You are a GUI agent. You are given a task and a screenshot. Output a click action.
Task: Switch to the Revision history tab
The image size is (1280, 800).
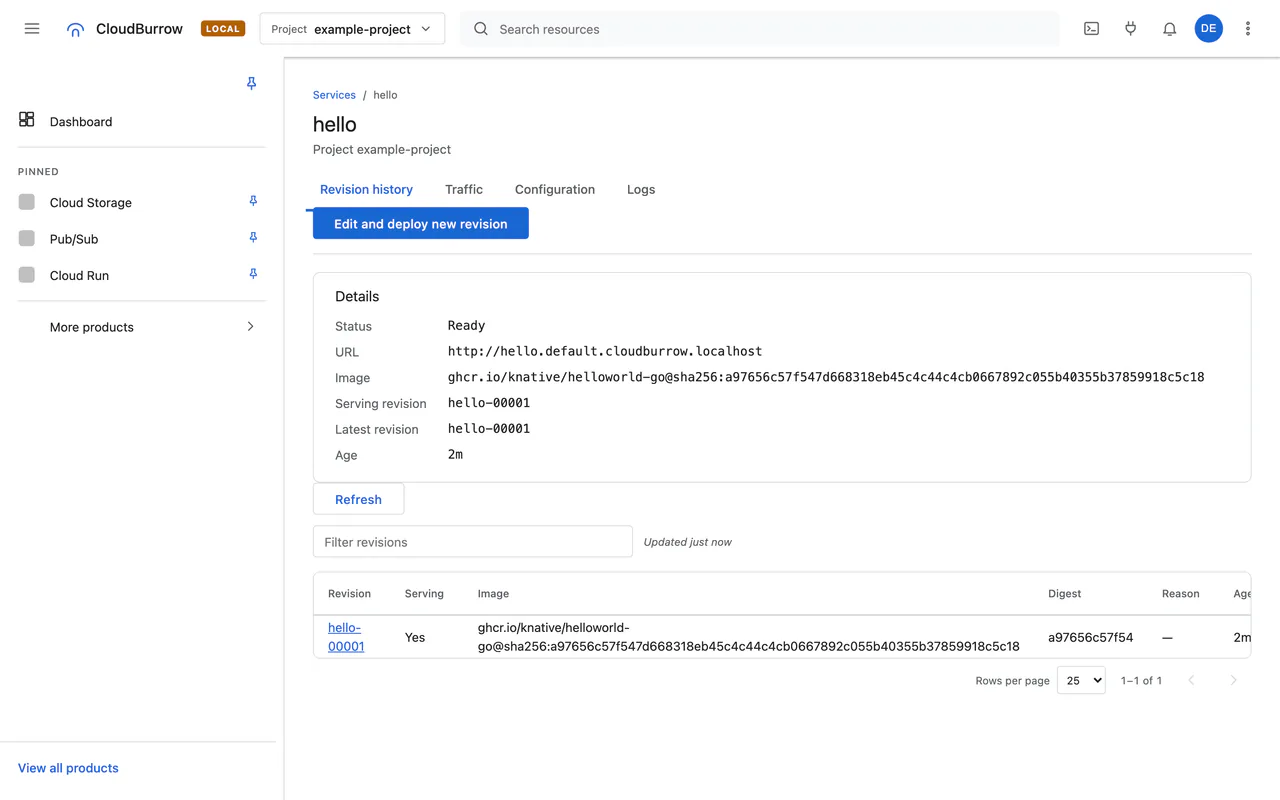[366, 189]
